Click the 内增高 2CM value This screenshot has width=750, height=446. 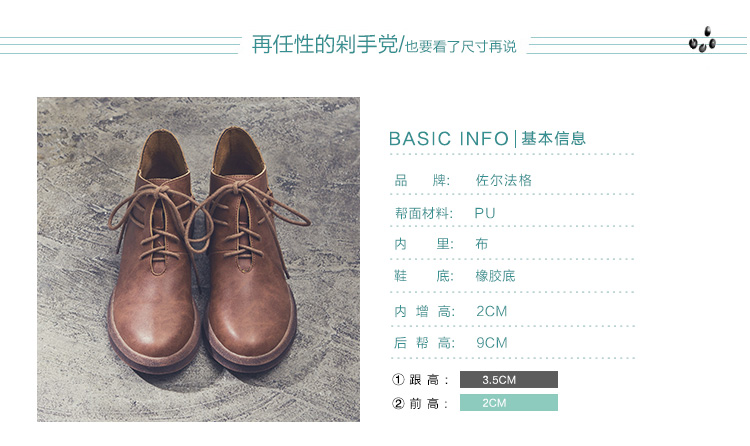click(492, 312)
